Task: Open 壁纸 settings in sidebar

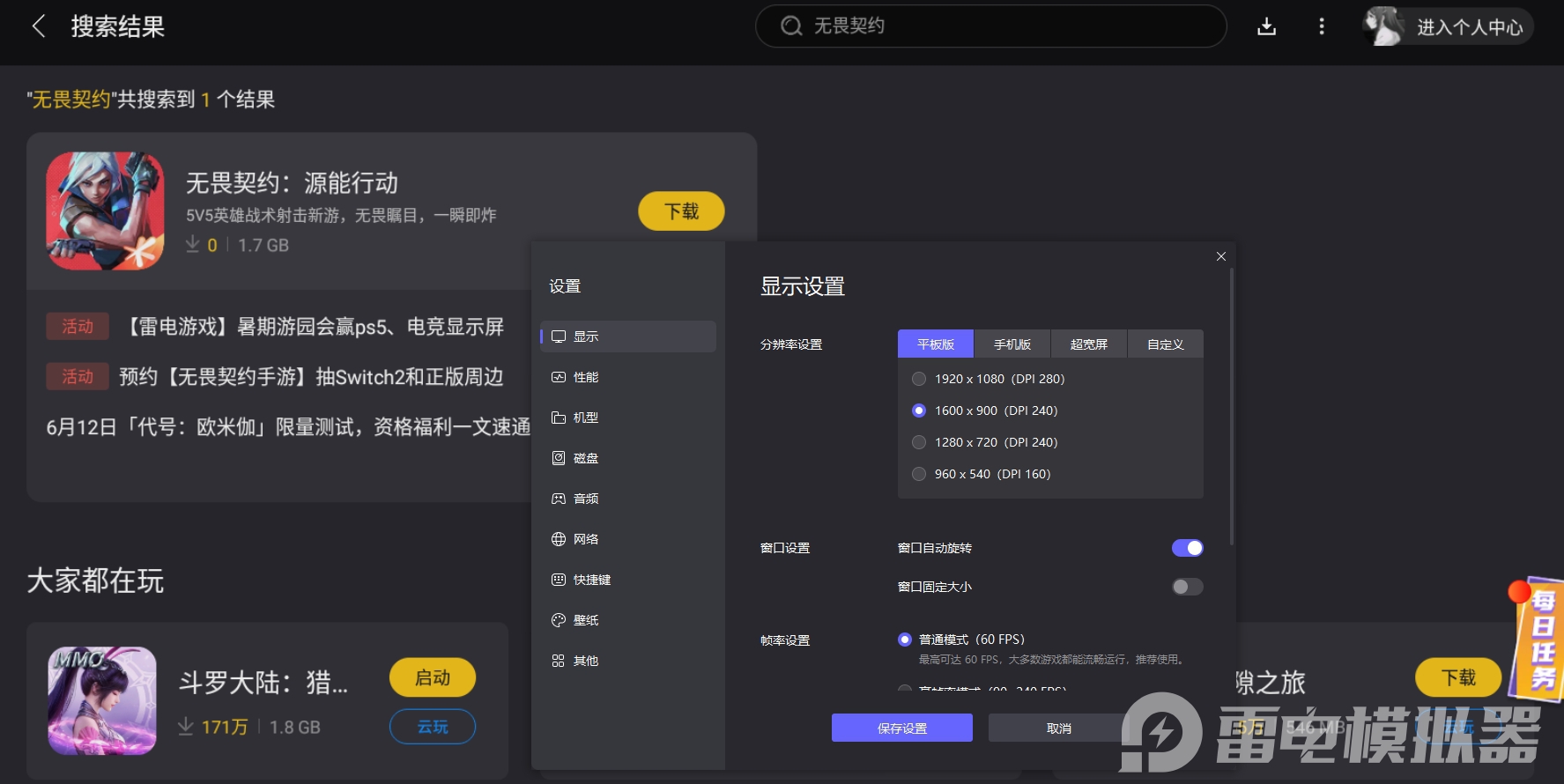Action: (x=585, y=620)
